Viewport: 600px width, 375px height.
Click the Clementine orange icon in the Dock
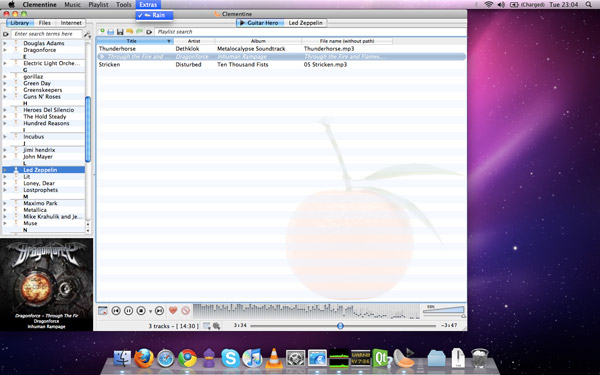[x=403, y=359]
